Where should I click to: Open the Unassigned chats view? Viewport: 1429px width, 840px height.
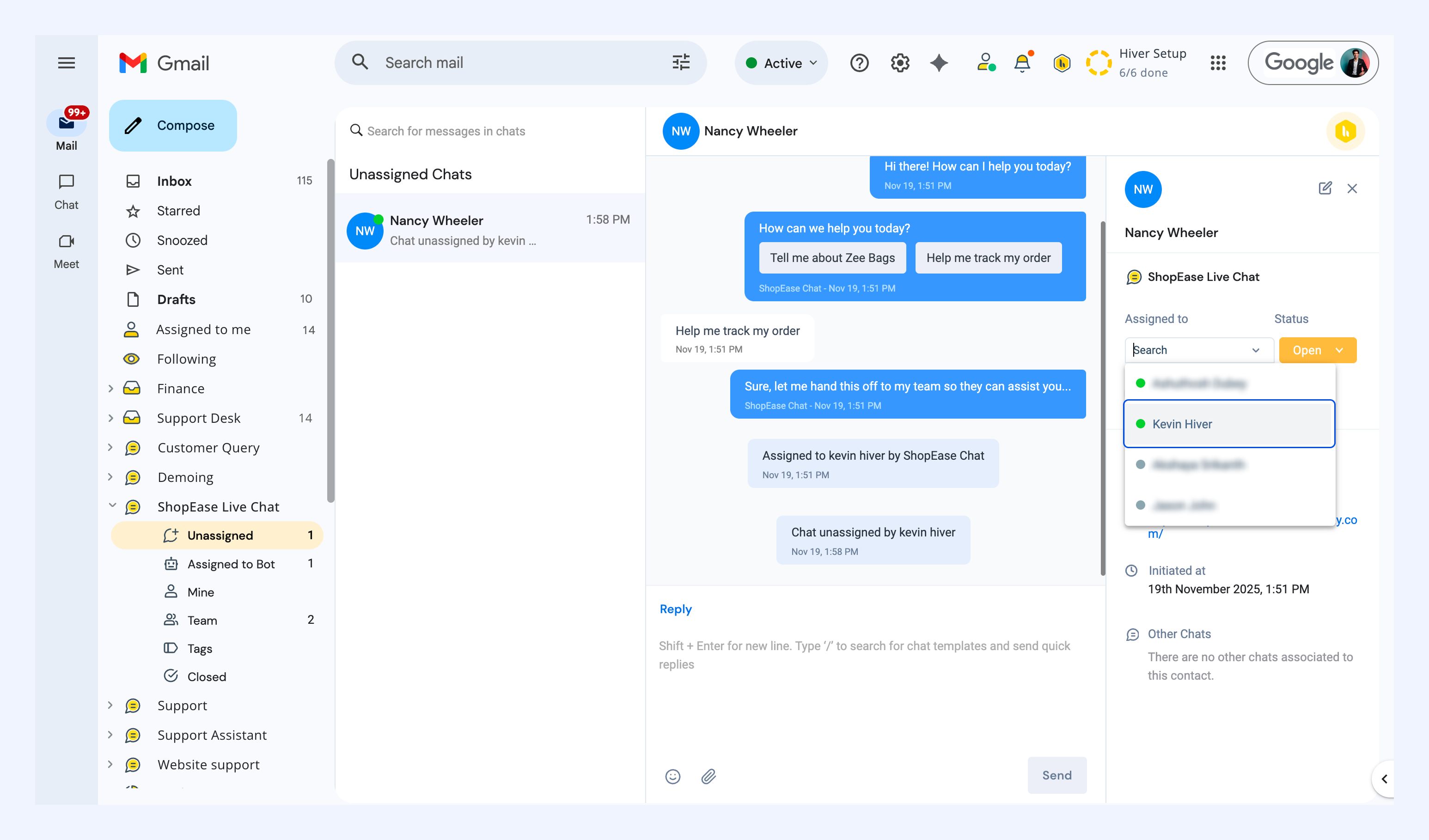217,535
